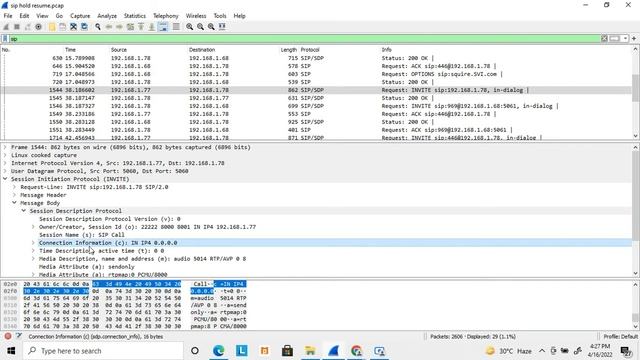This screenshot has height=360, width=640.
Task: Sort by the Protocol column header
Action: pos(310,49)
